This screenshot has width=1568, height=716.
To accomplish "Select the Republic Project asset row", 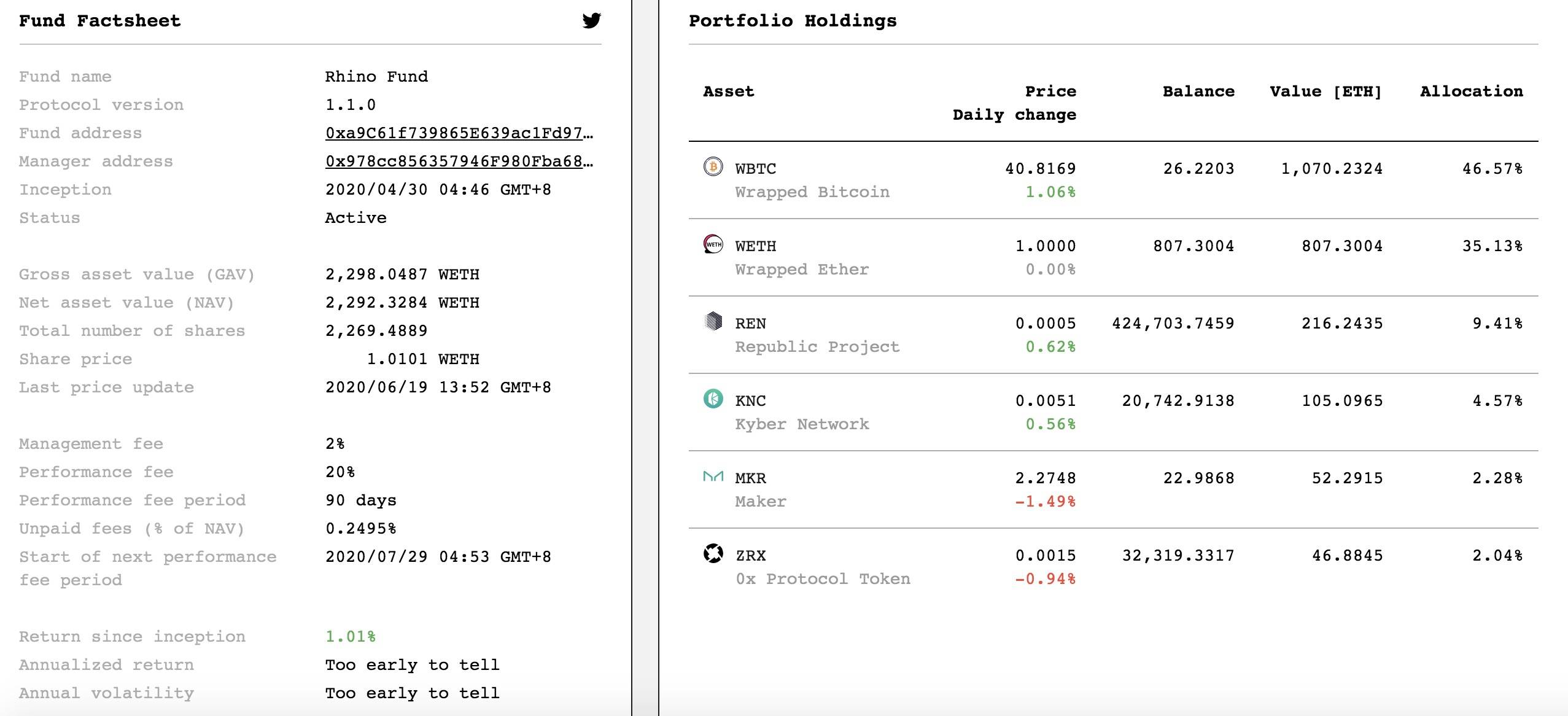I will (x=1113, y=335).
